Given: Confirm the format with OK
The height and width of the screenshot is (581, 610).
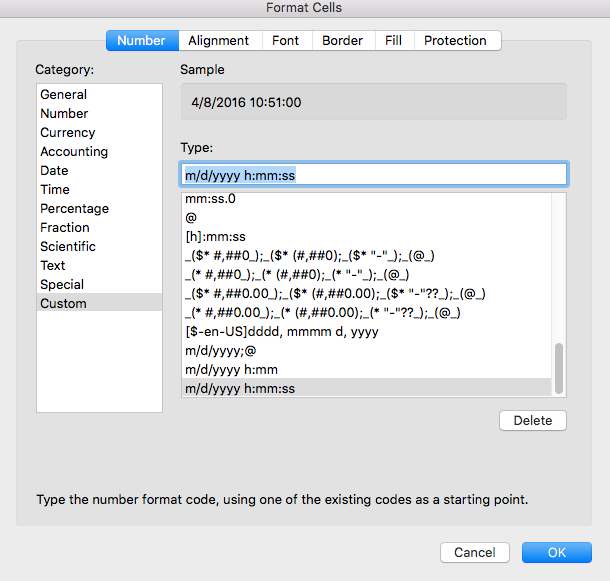Looking at the screenshot, I should tap(556, 553).
